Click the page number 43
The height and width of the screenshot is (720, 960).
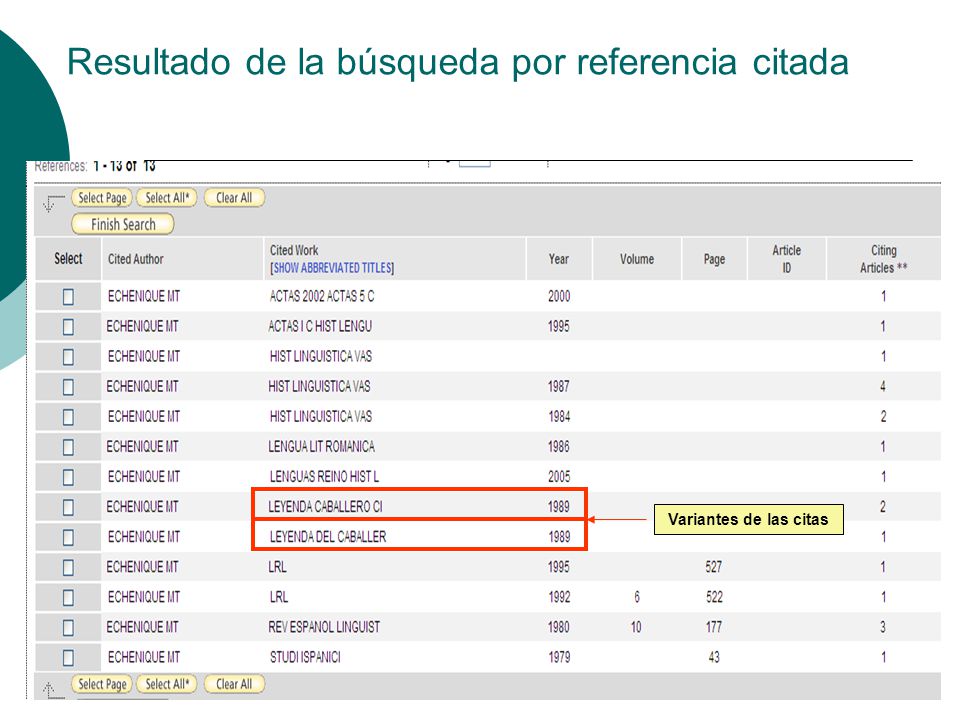tap(714, 657)
